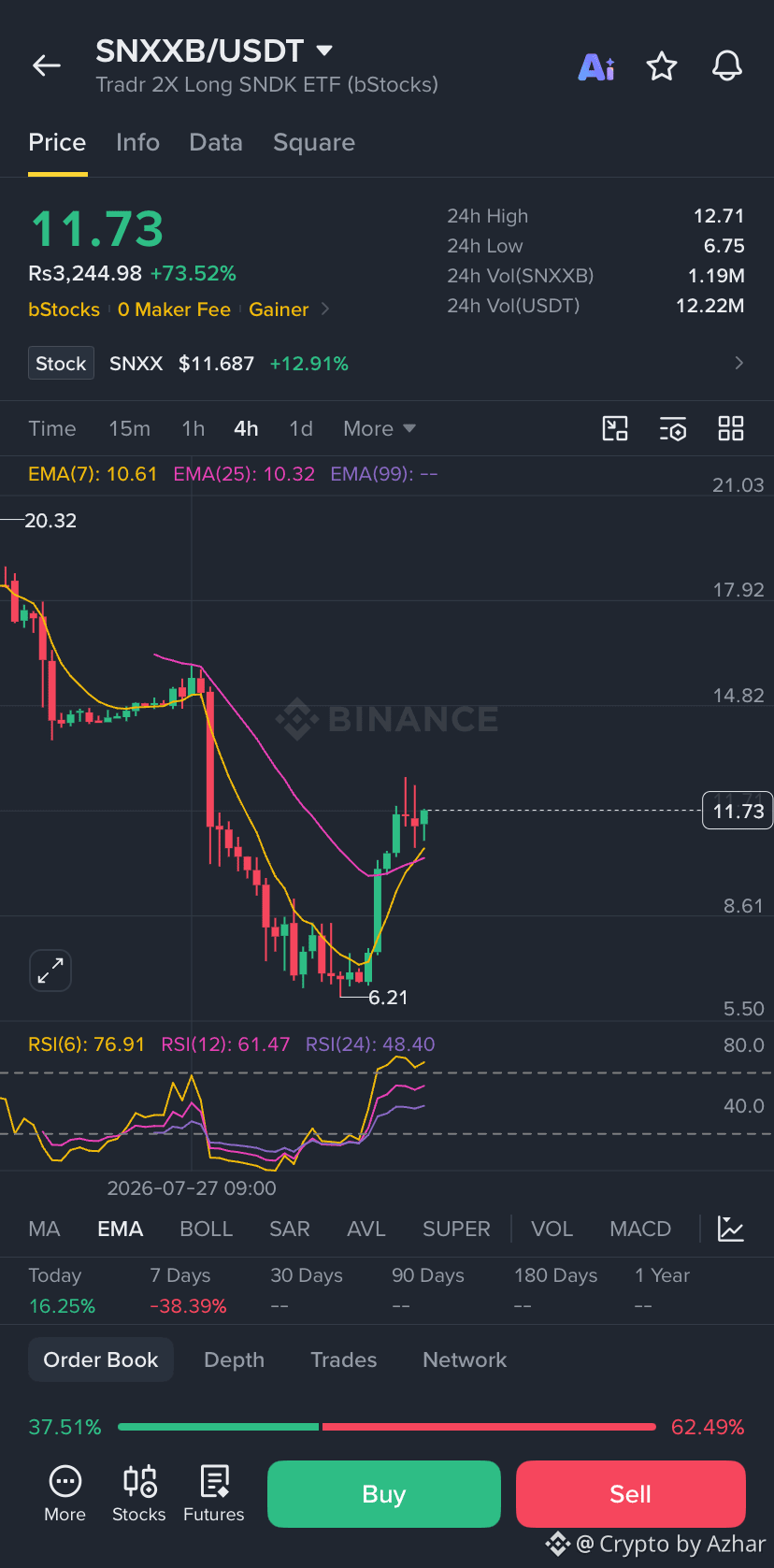Screen dimensions: 774x1568
Task: Tap the EMA(7) value legend
Action: (x=93, y=474)
